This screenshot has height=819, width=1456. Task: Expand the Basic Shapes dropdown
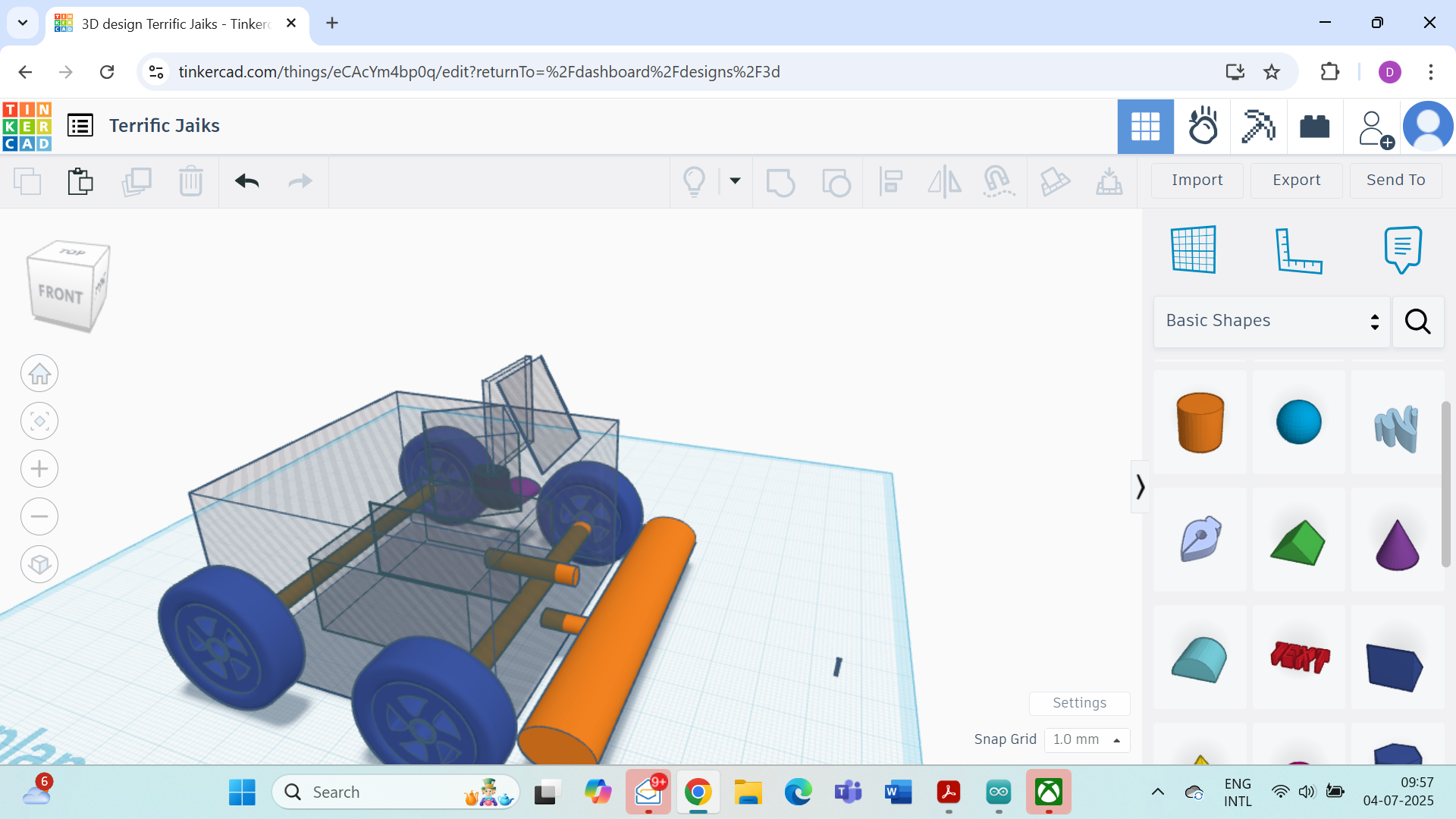(1272, 321)
